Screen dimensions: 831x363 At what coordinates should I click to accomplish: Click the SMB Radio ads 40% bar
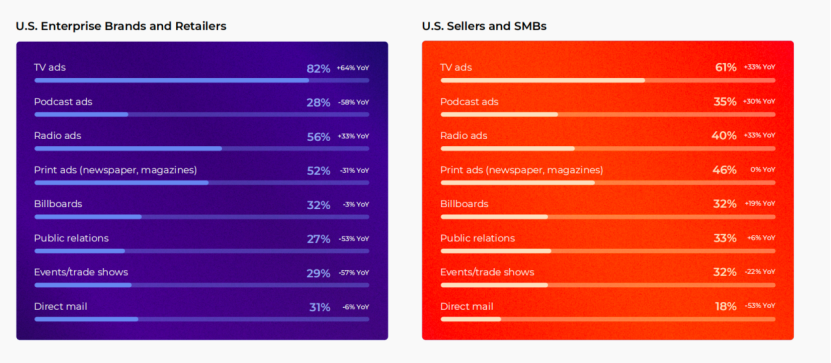(x=608, y=148)
